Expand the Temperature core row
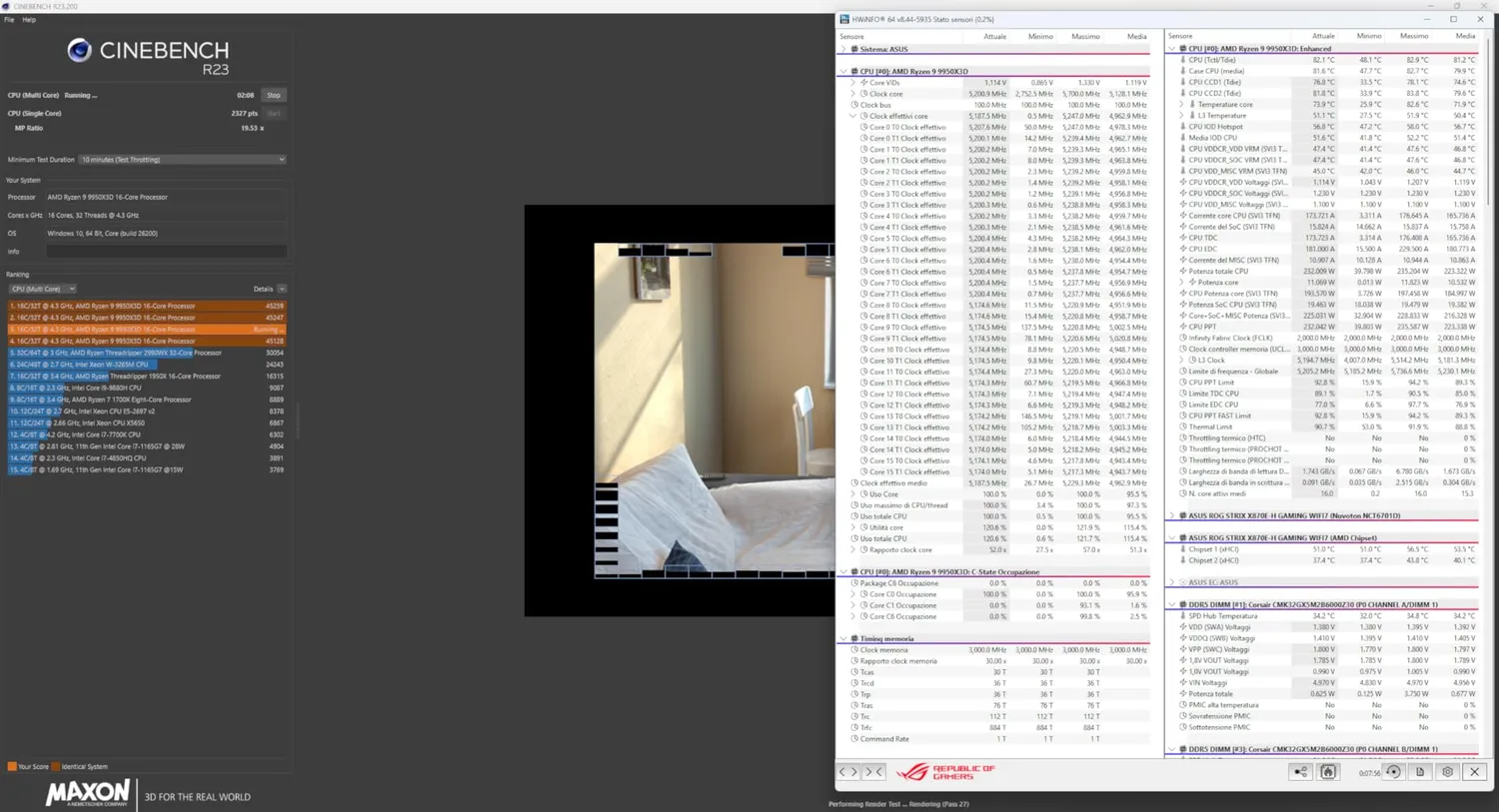Viewport: 1499px width, 812px height. (x=1182, y=104)
